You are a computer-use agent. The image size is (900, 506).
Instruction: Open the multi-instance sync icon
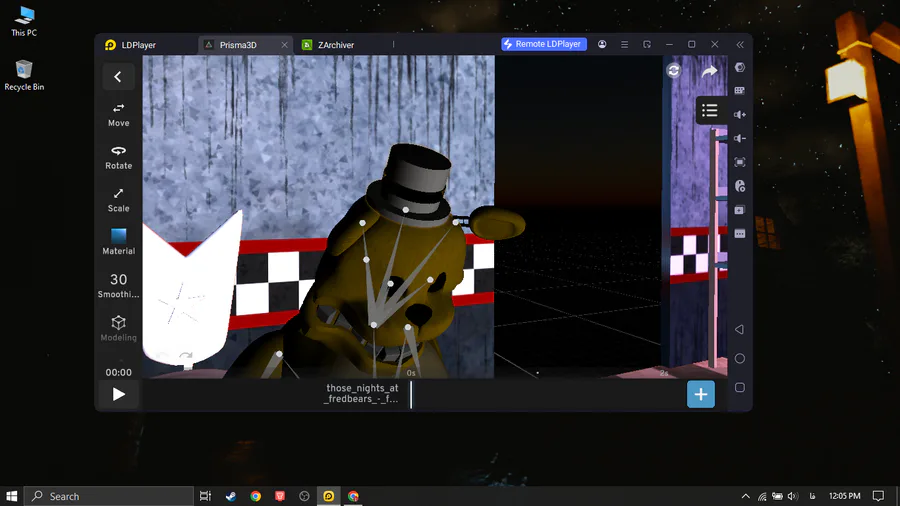(x=740, y=210)
